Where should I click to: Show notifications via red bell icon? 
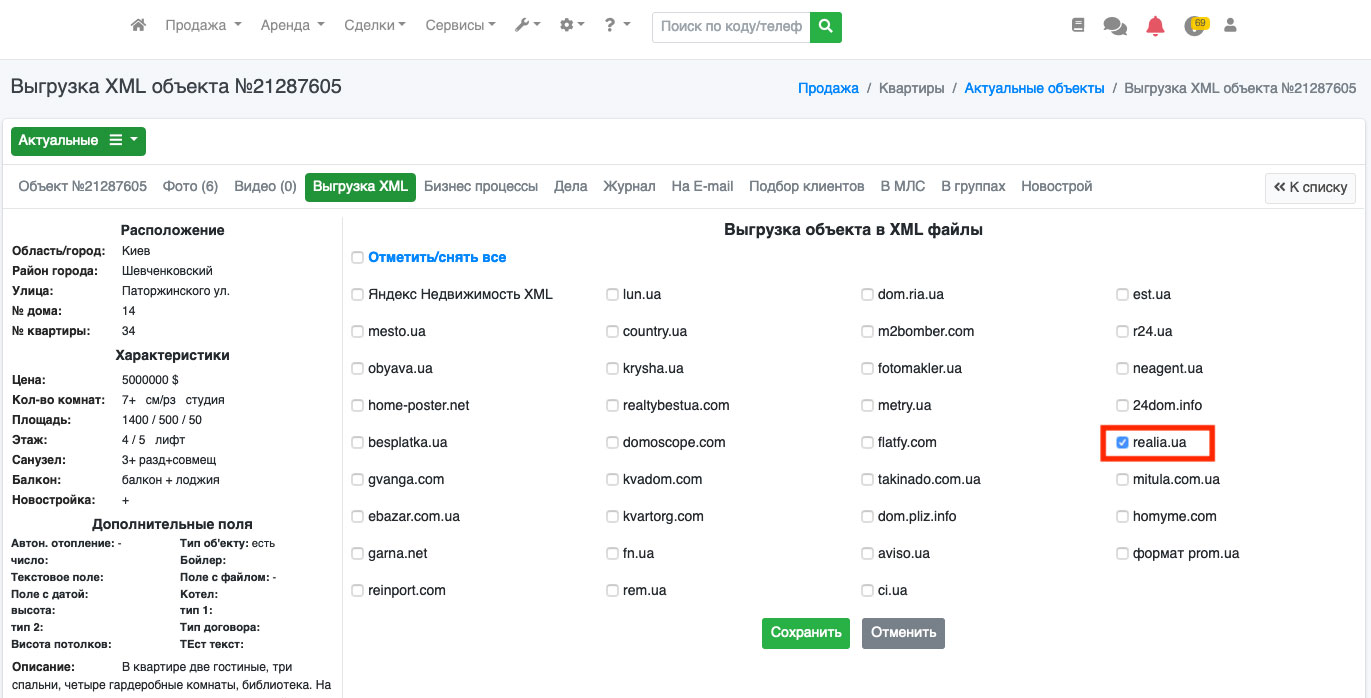coord(1155,26)
